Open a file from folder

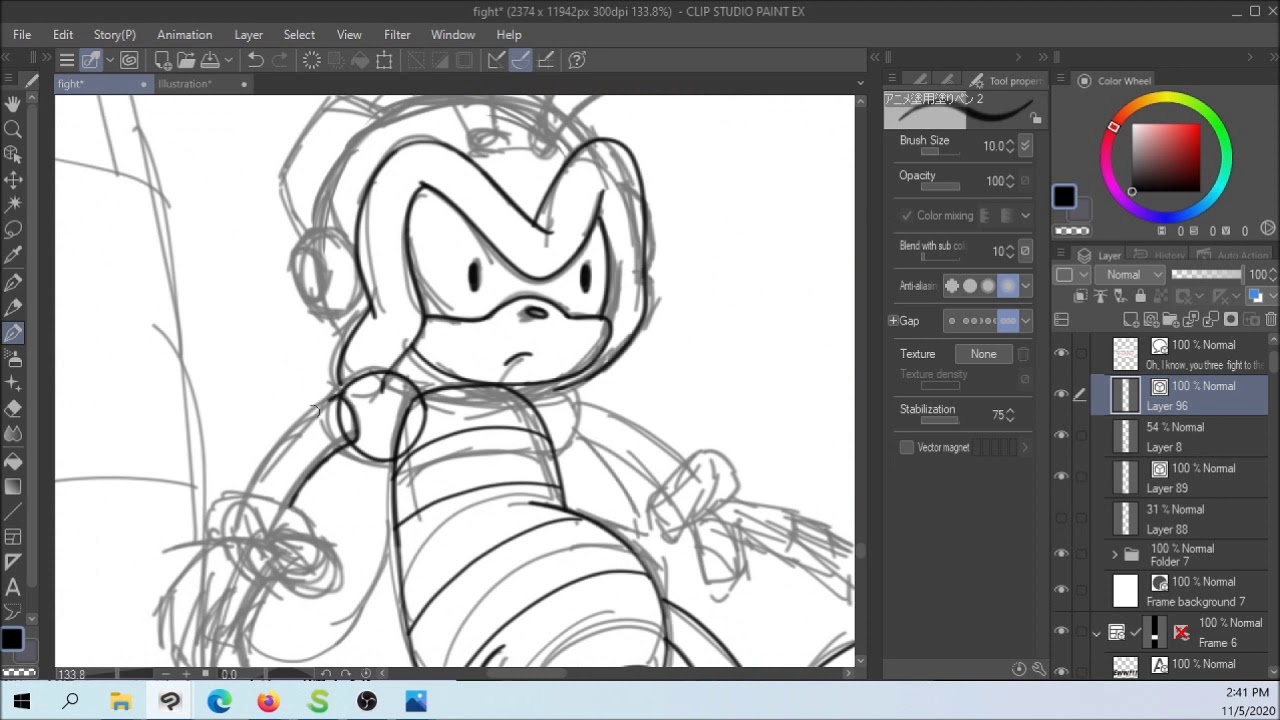pyautogui.click(x=186, y=60)
